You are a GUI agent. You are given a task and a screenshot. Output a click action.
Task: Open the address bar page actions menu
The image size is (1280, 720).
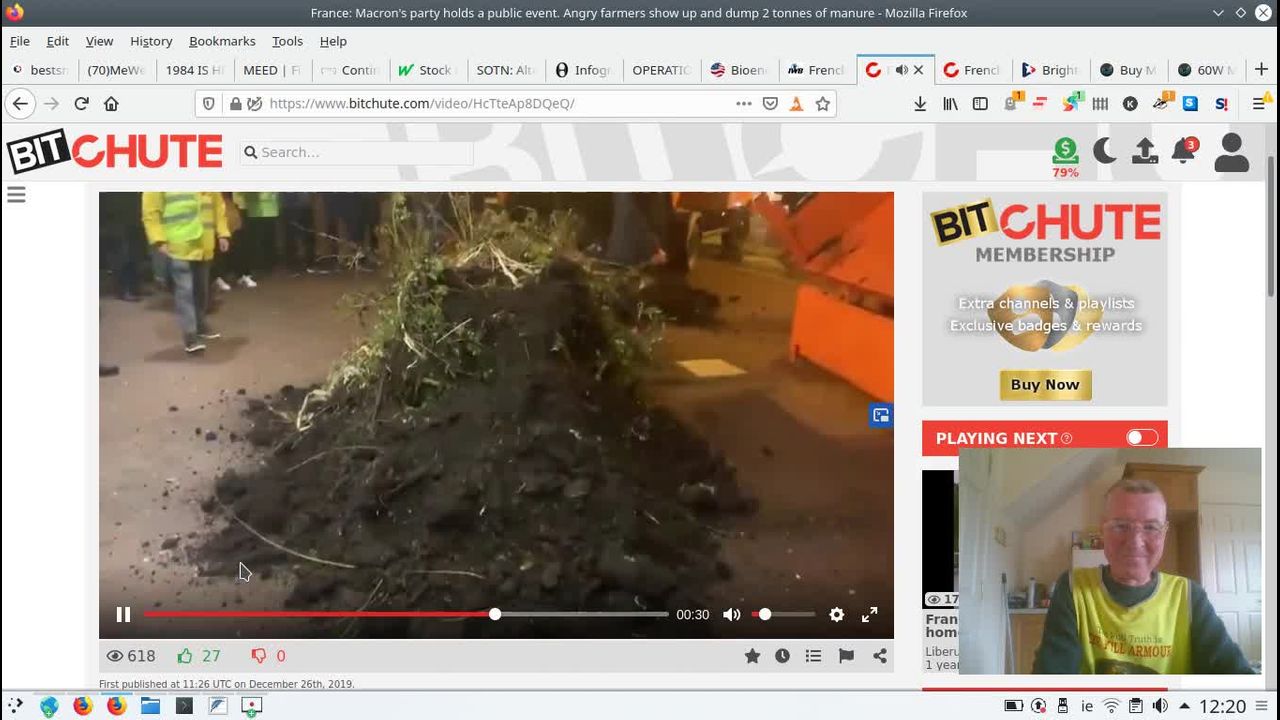tap(743, 103)
